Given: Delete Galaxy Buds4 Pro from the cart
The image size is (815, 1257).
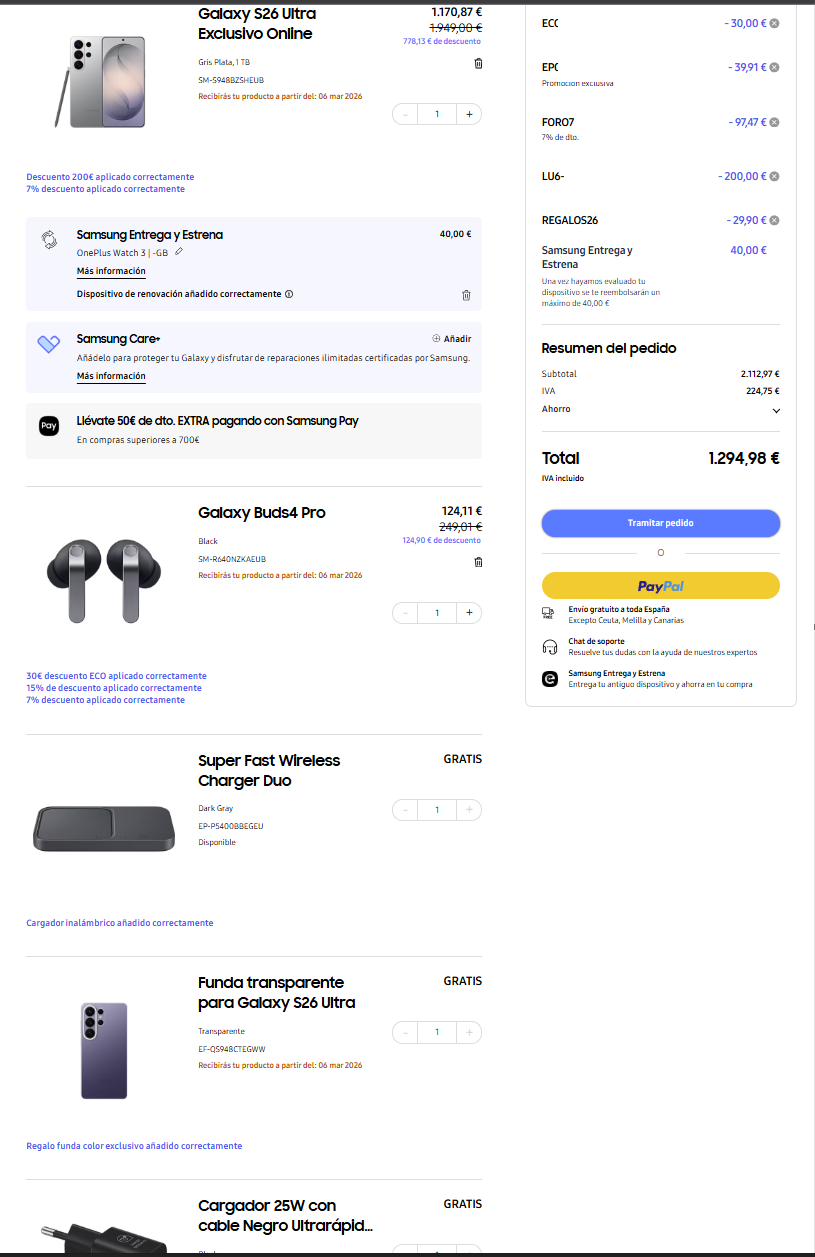Looking at the screenshot, I should point(478,562).
